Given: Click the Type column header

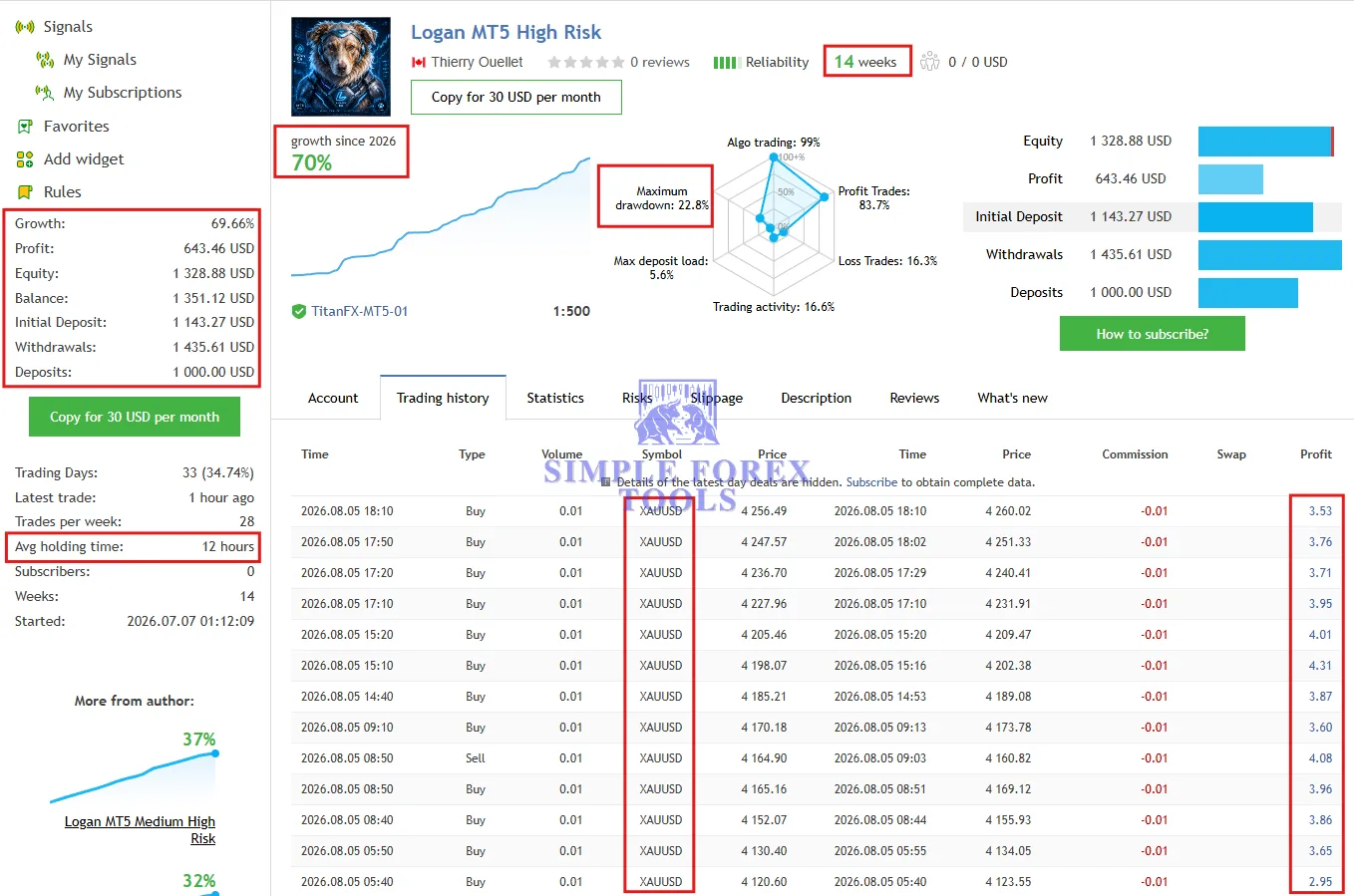Looking at the screenshot, I should click(x=472, y=454).
